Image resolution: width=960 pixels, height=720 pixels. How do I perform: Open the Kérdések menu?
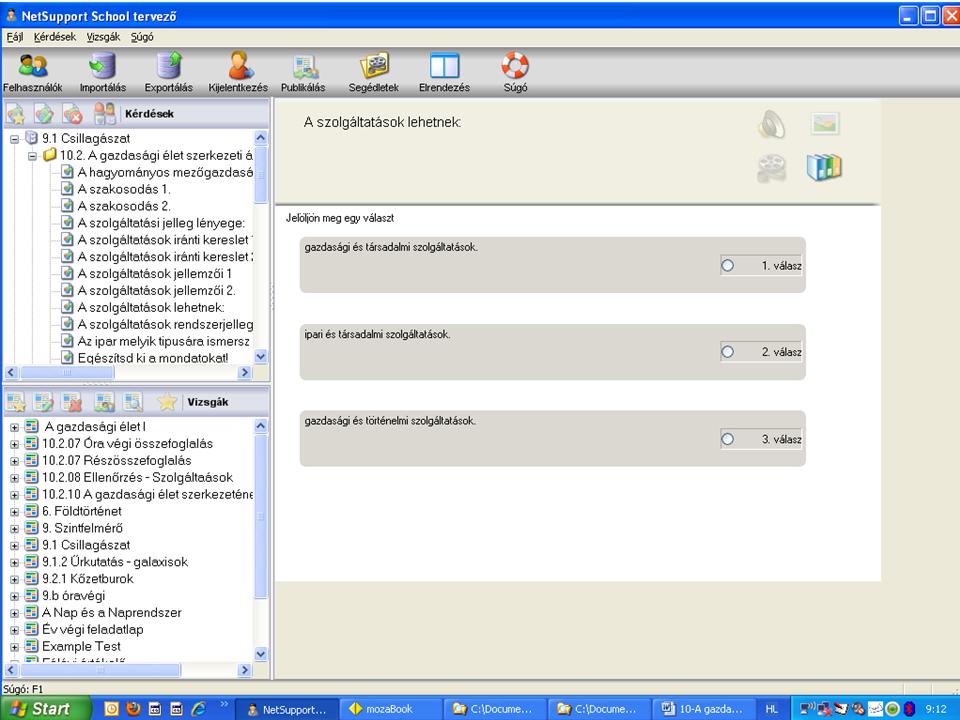tap(55, 36)
